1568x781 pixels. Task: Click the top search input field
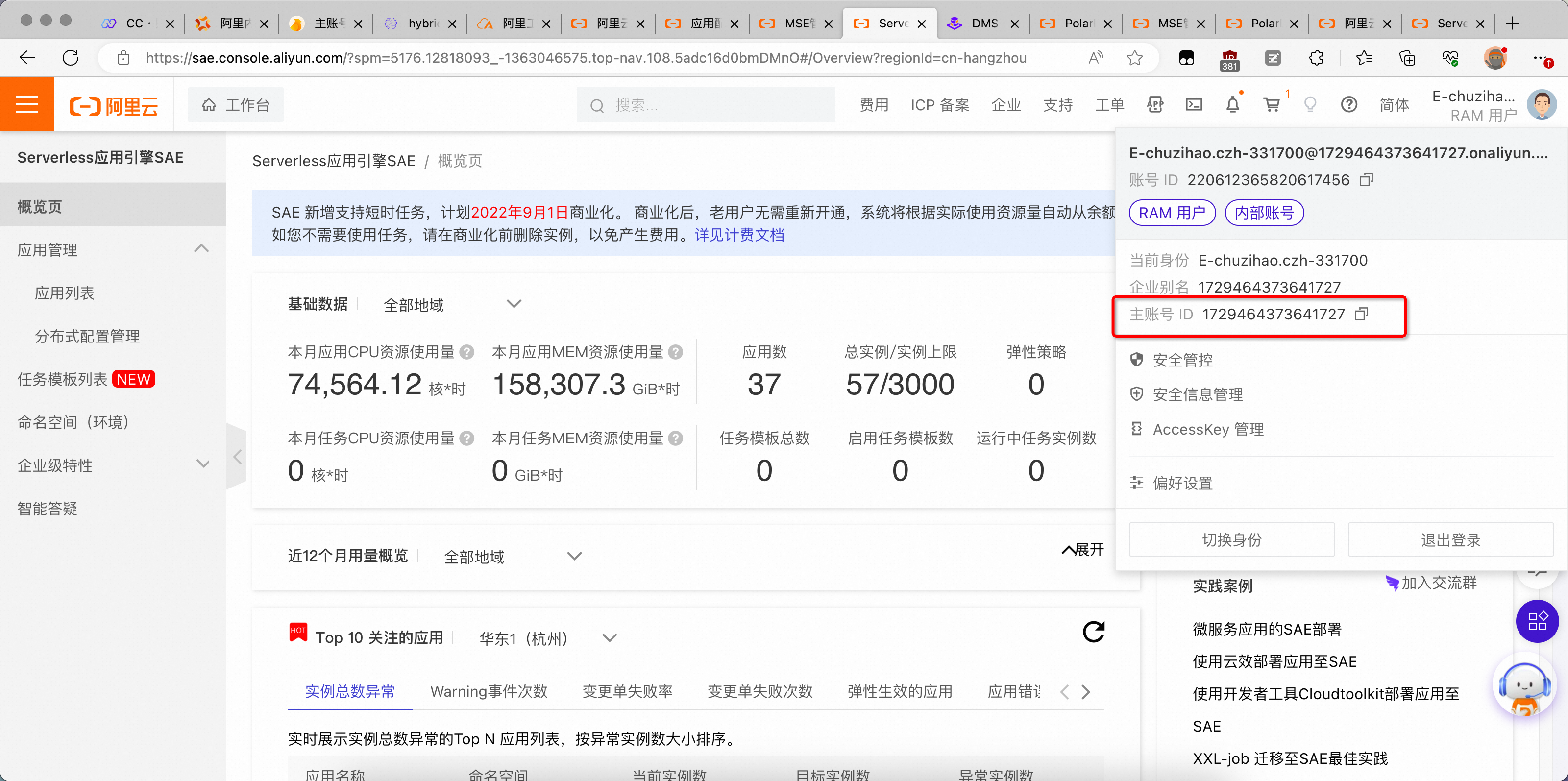(706, 105)
